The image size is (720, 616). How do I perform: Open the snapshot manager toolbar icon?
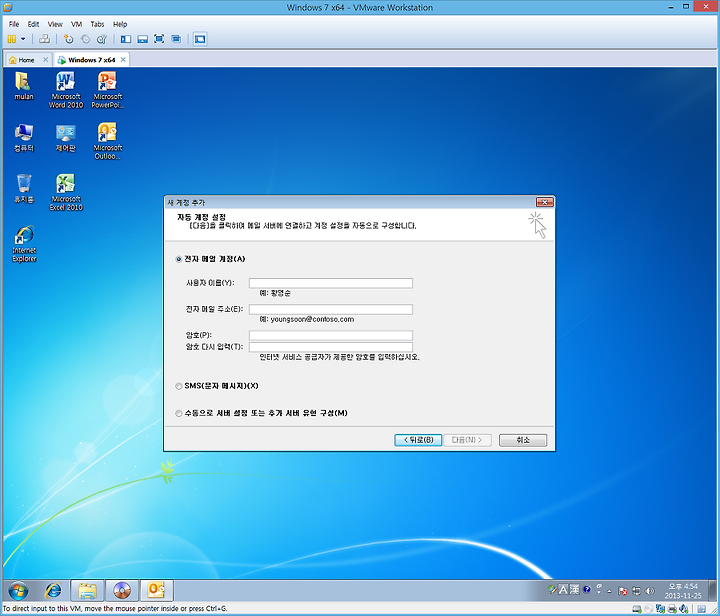101,39
